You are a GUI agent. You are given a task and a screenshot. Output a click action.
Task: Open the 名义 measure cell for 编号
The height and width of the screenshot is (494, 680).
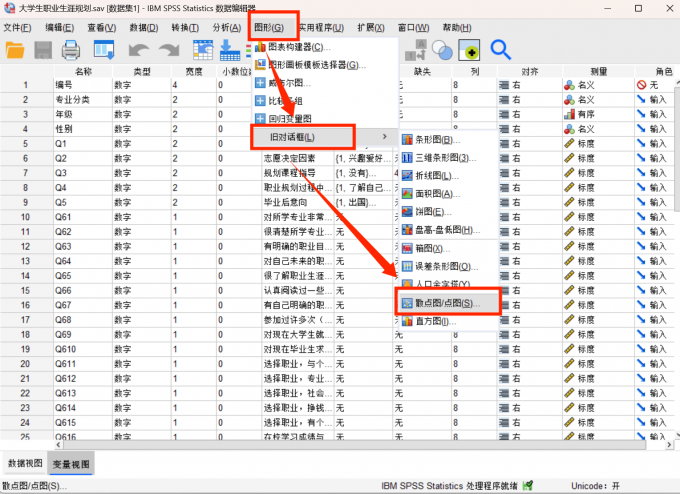point(598,85)
